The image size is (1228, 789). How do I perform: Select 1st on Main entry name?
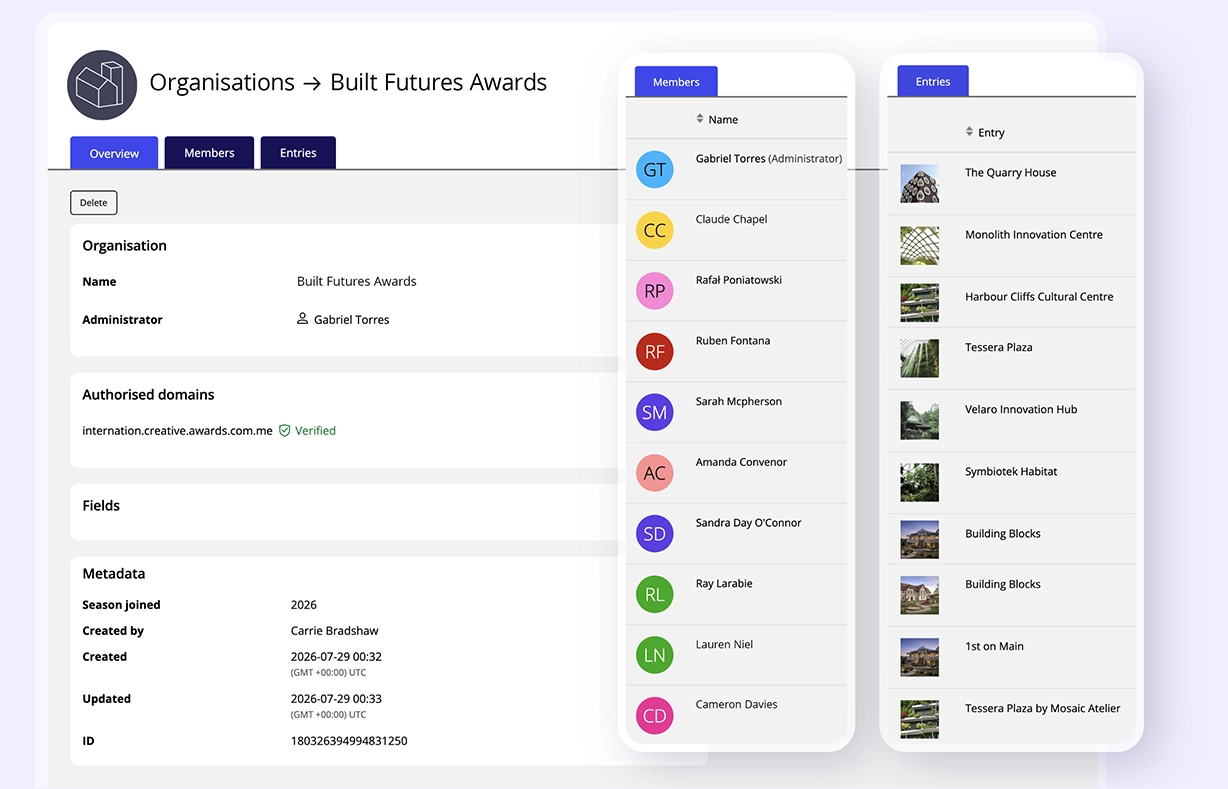(994, 646)
